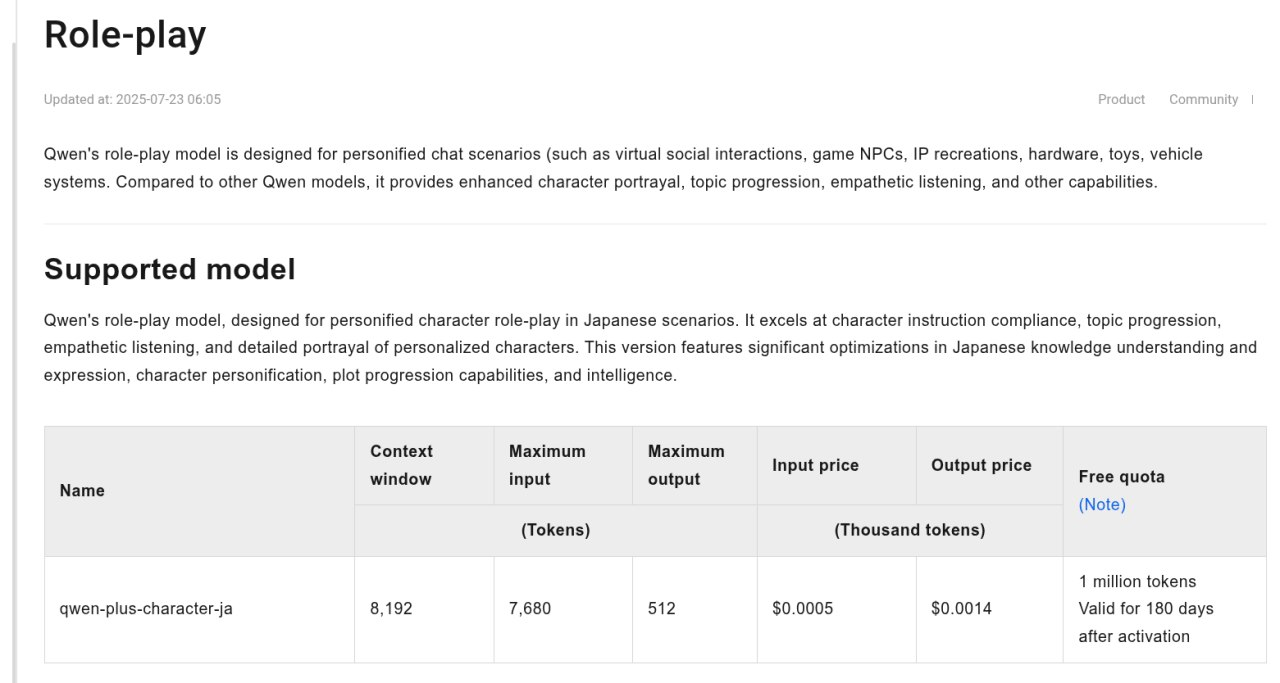Click the 8,192 context window value
1280x683 pixels.
[391, 608]
